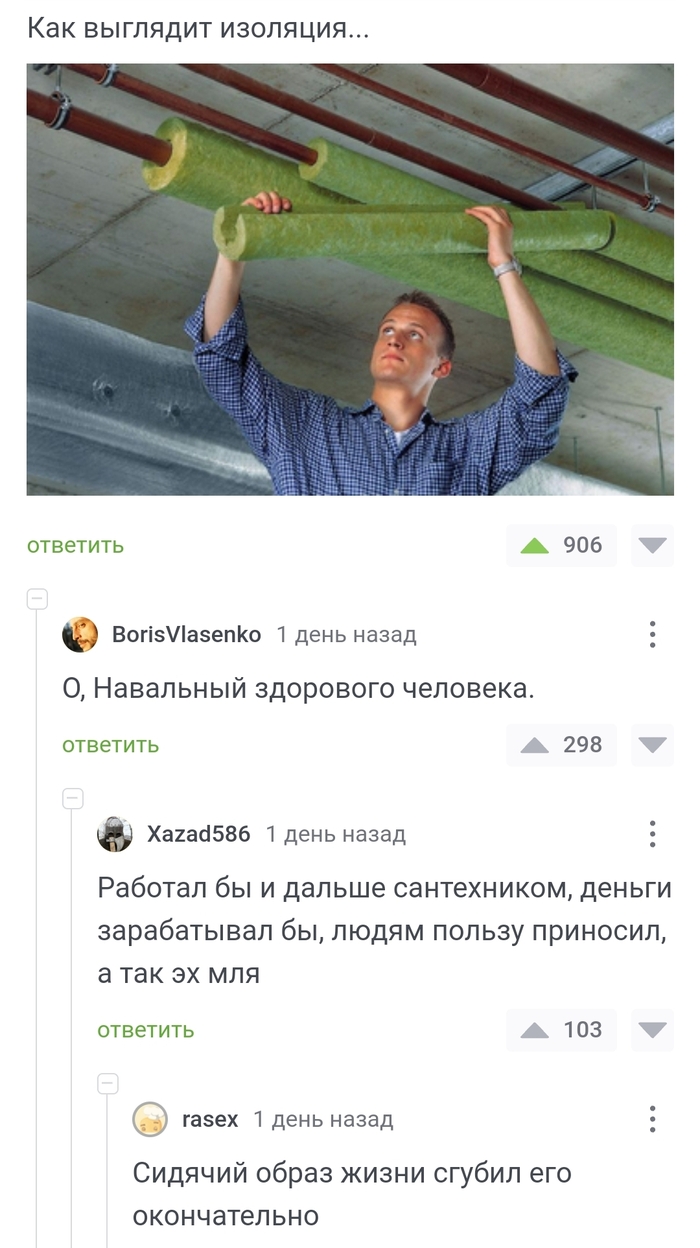Collapse the replies under BorisVlasenko's comment
The image size is (700, 1248).
(x=73, y=799)
